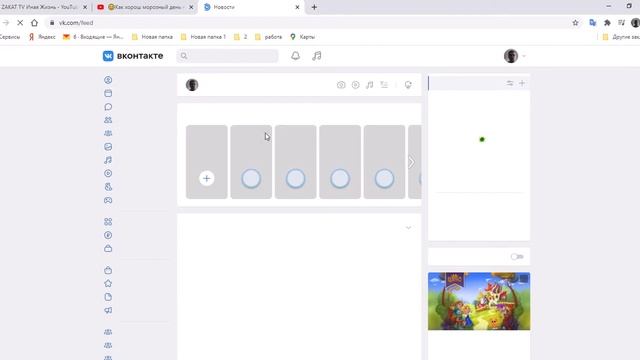This screenshot has height=360, width=640.
Task: Open the Яндекс bookmark
Action: 42,37
